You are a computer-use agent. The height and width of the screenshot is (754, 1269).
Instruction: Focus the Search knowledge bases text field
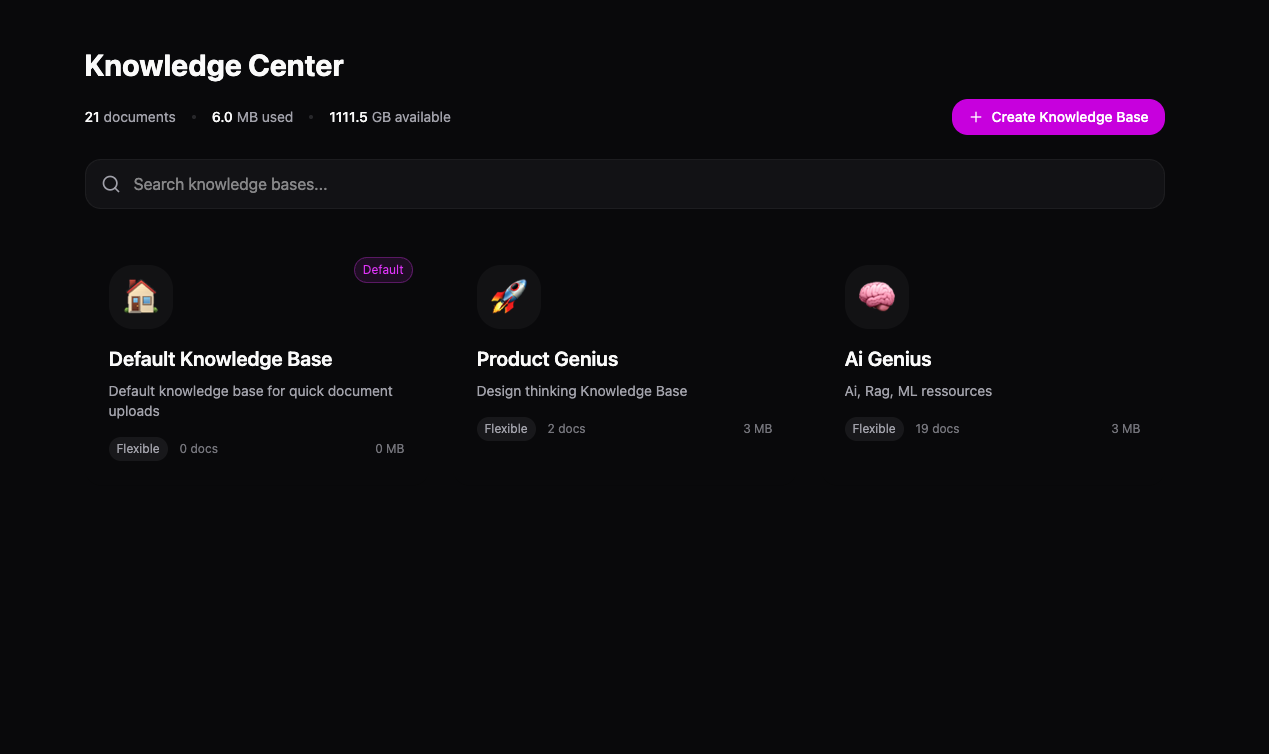click(640, 184)
